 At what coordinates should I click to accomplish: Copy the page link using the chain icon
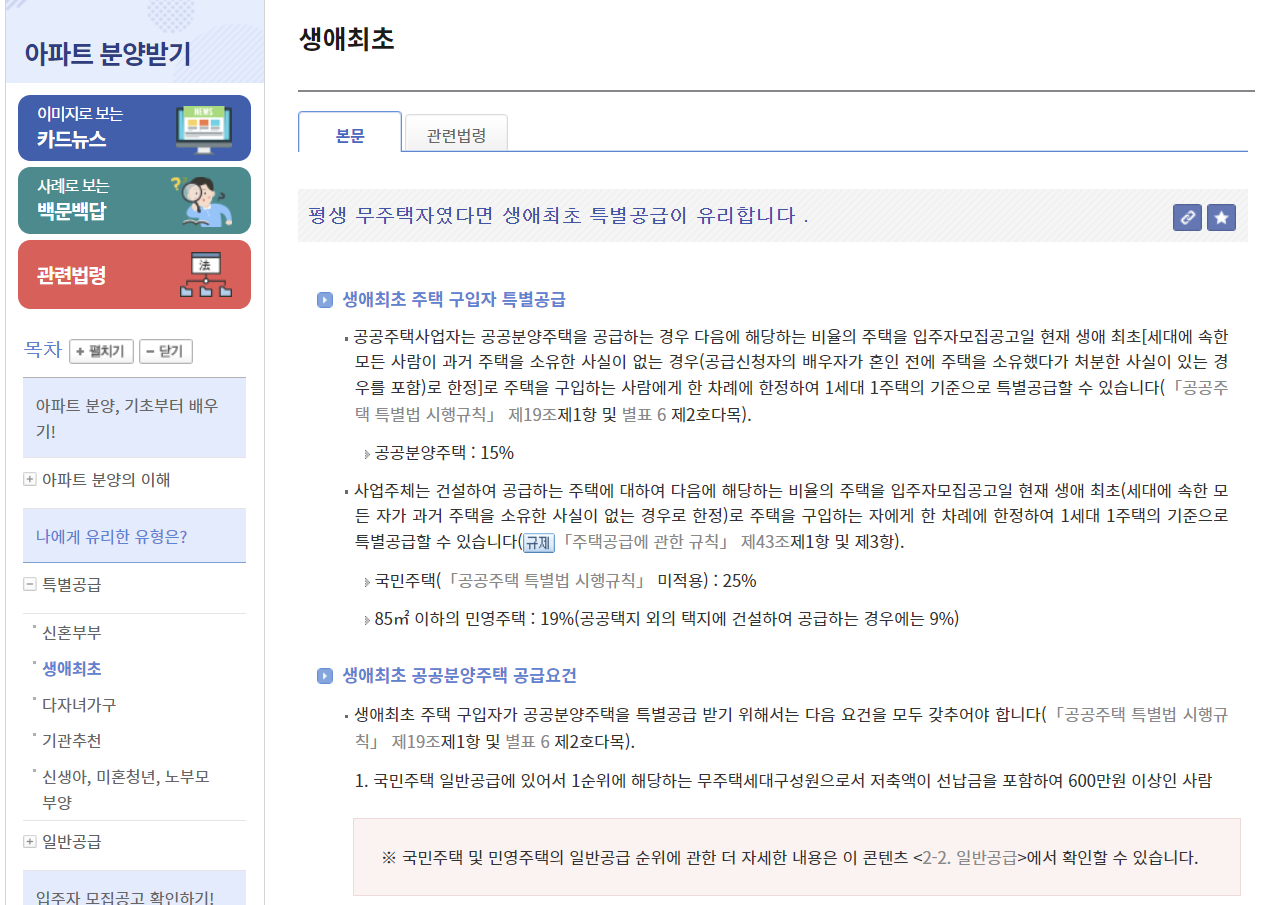[x=1187, y=217]
